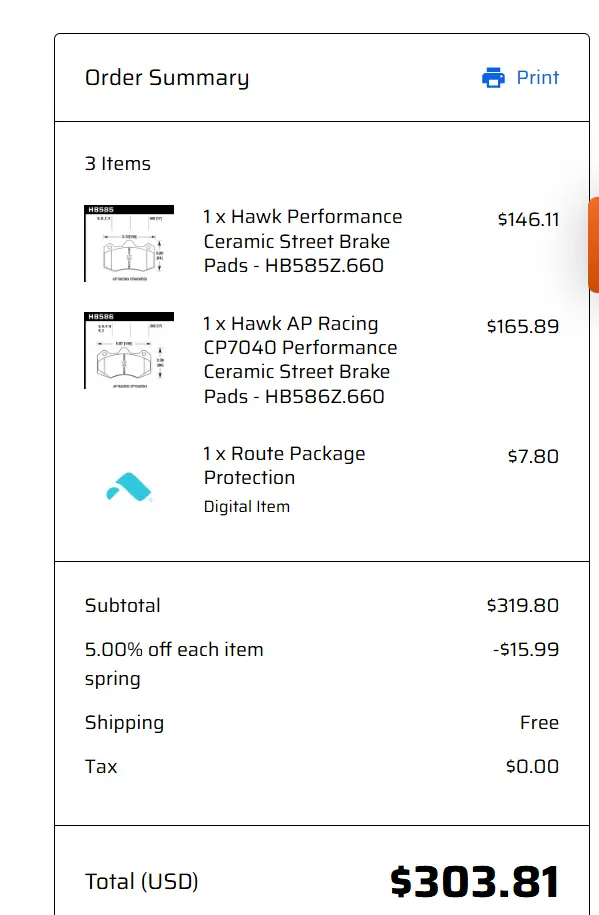This screenshot has height=915, width=599.
Task: Select Hawk Performance HB585Z.660 item name
Action: click(302, 241)
